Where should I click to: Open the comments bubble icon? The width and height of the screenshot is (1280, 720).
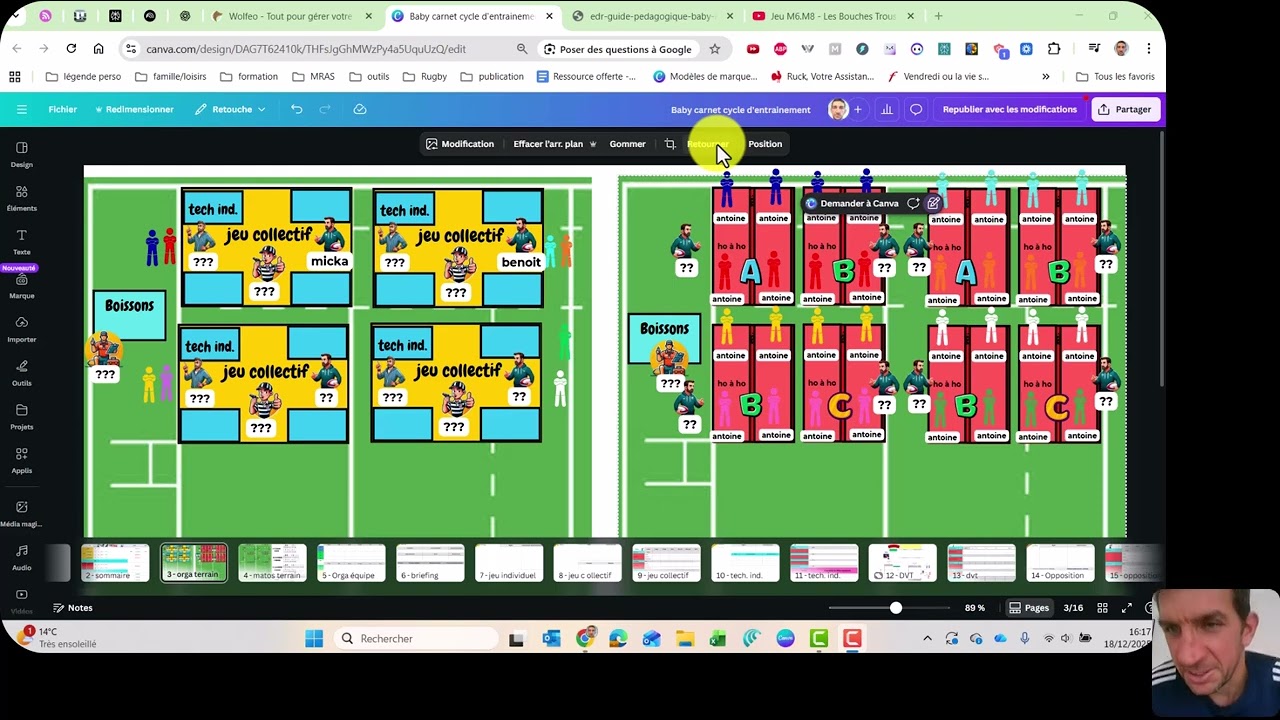point(916,109)
